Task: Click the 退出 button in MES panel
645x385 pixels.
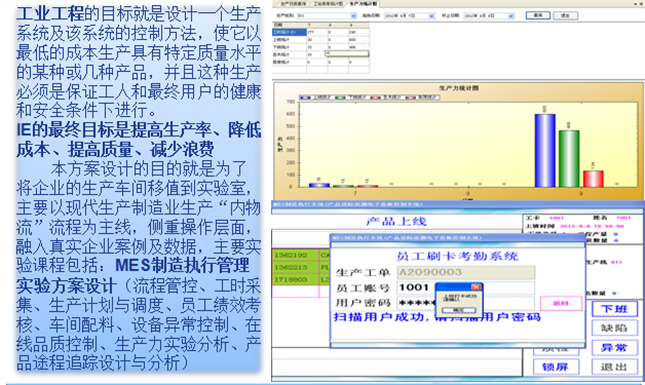Action: click(614, 366)
